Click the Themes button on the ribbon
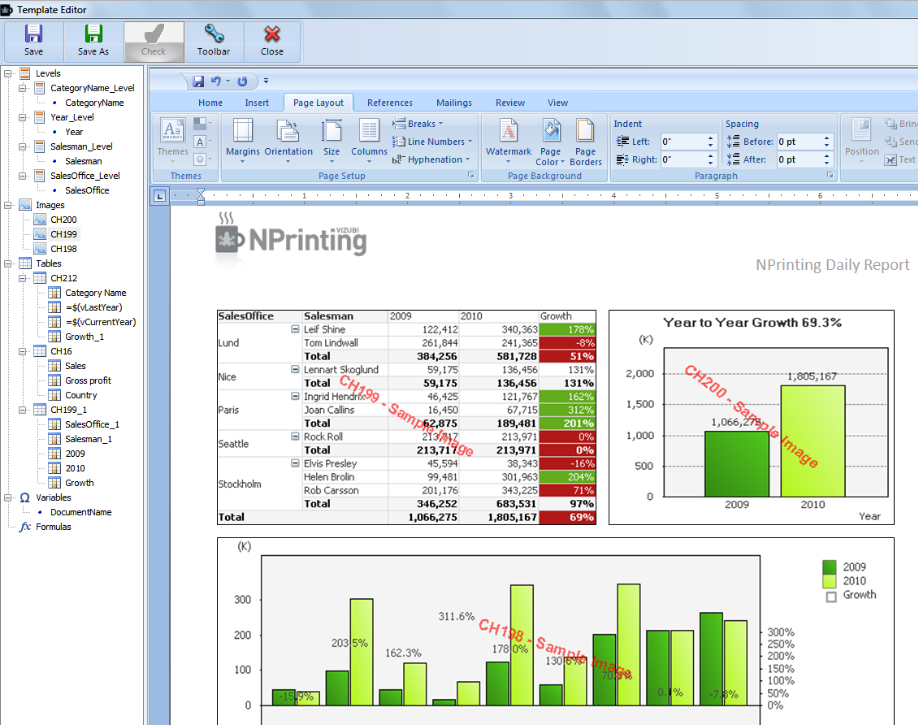The height and width of the screenshot is (725, 918). click(x=172, y=131)
